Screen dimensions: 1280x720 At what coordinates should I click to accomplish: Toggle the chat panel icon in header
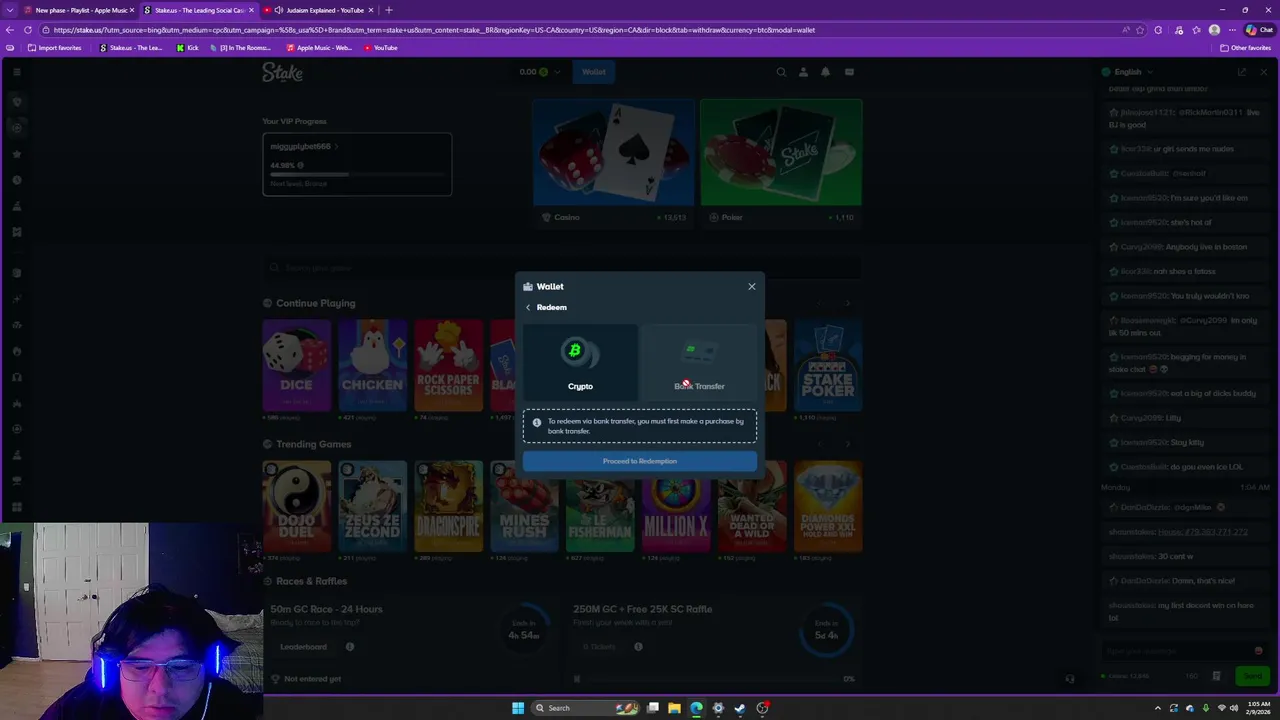click(849, 72)
